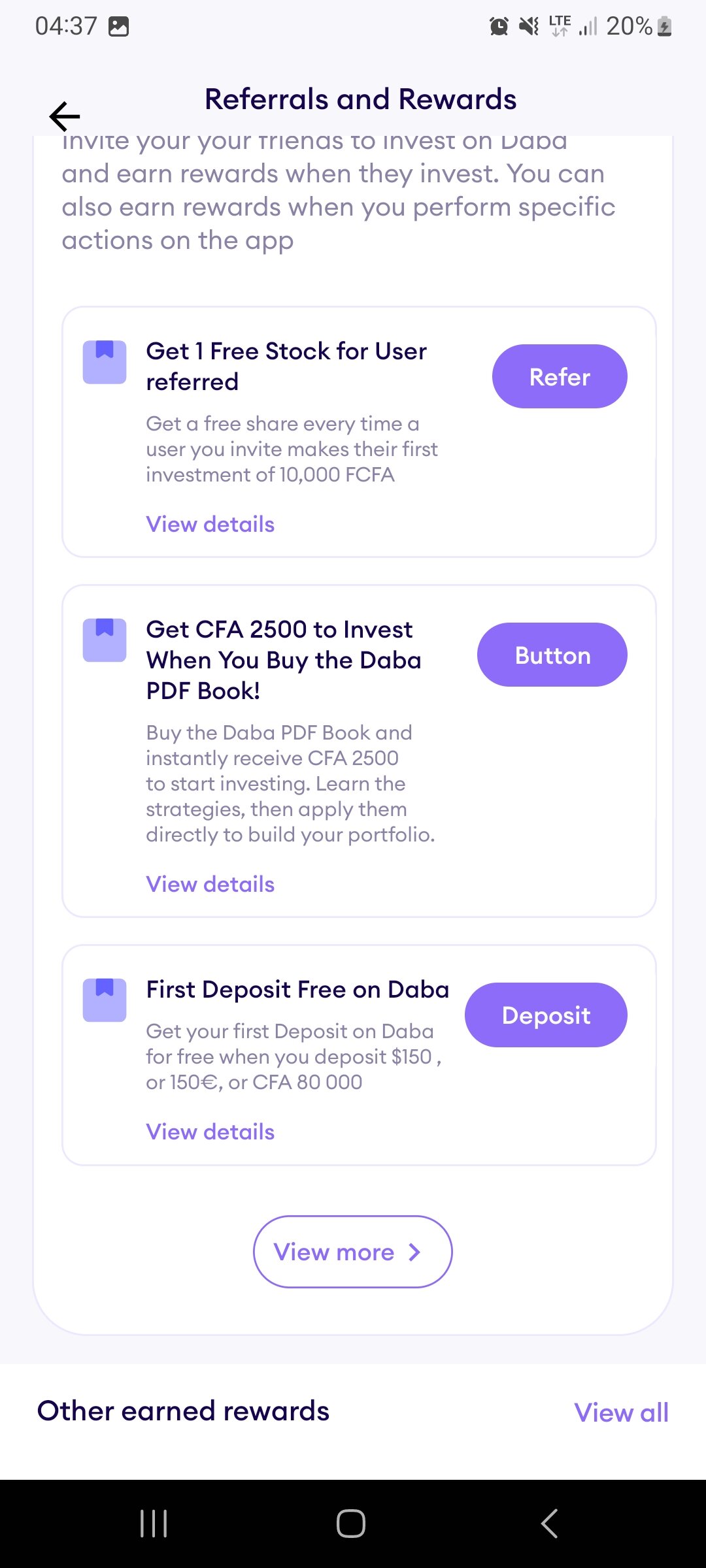Tap the back arrow in the header
The width and height of the screenshot is (706, 1568).
(65, 117)
